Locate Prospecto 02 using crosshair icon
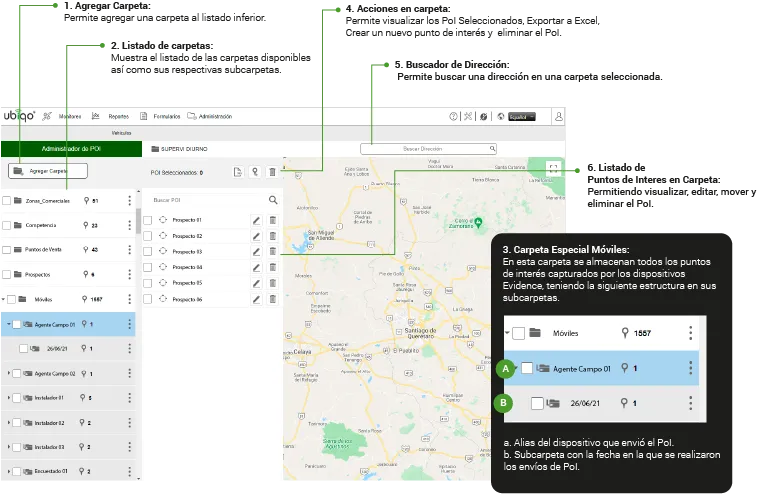The height and width of the screenshot is (494, 757). [x=163, y=236]
